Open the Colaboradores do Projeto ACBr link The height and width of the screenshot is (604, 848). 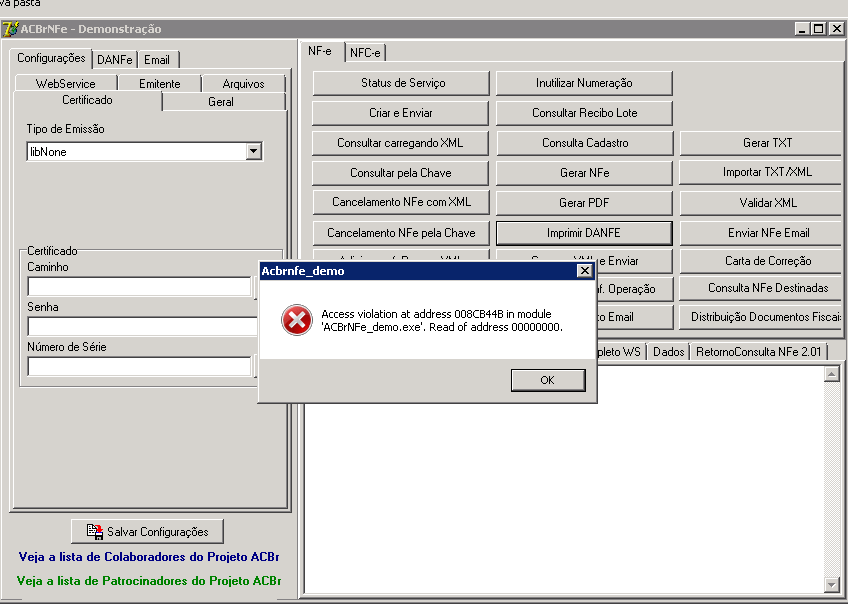(149, 557)
